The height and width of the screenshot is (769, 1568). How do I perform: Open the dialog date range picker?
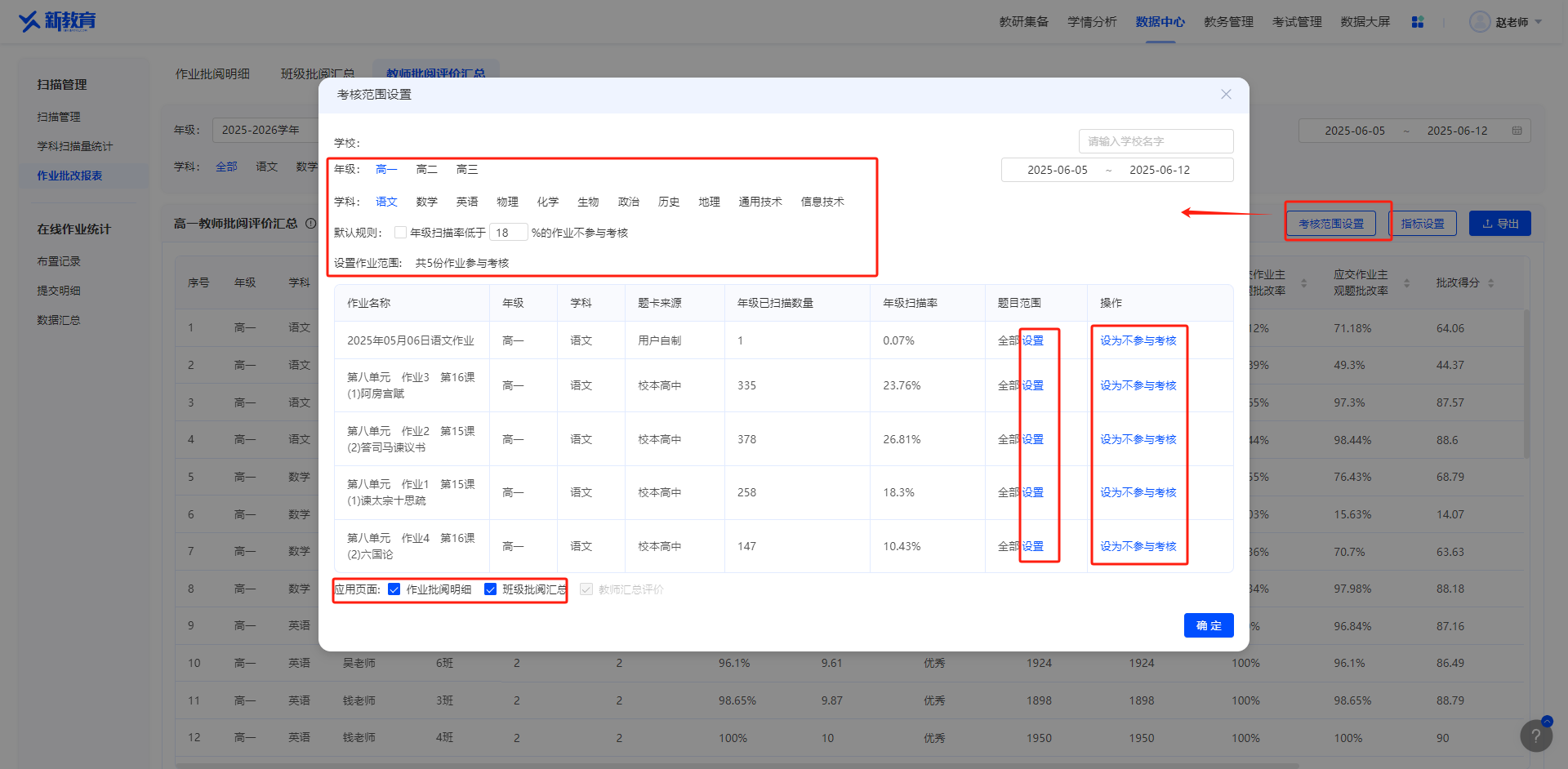coord(1117,170)
